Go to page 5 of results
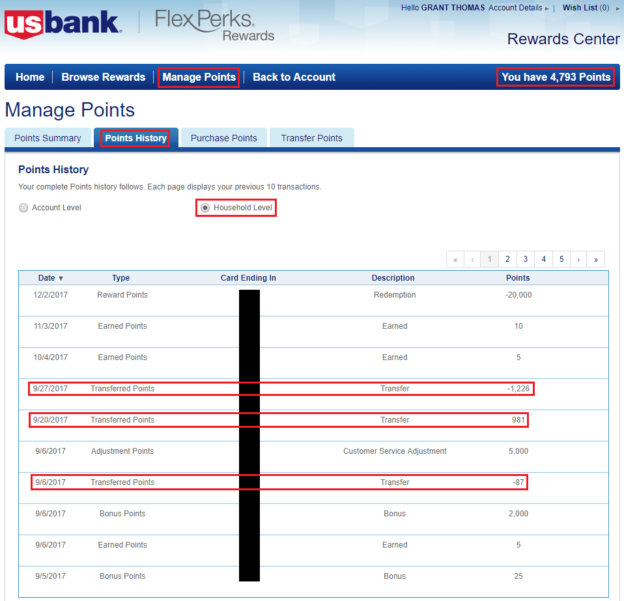Screen dimensions: 624x601 point(562,259)
